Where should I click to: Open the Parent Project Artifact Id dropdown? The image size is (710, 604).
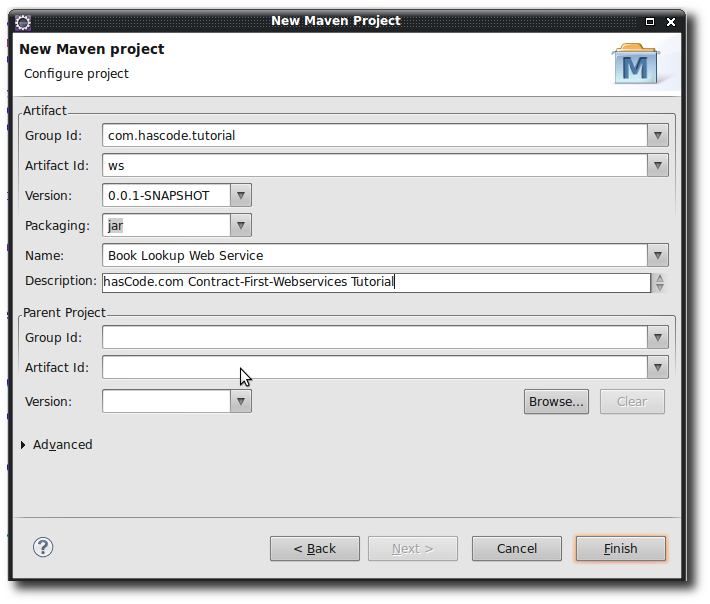[658, 367]
